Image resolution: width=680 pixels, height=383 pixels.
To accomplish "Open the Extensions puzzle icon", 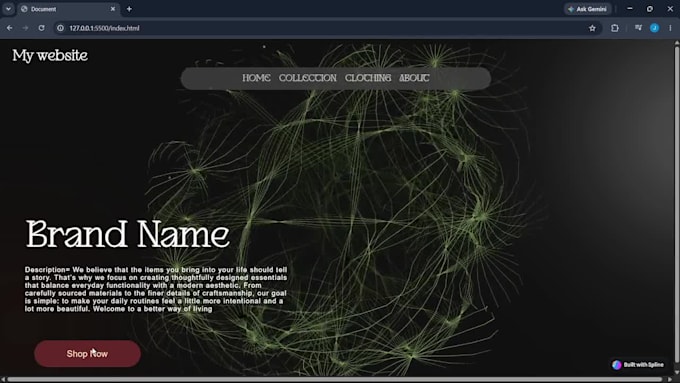I will 615,28.
